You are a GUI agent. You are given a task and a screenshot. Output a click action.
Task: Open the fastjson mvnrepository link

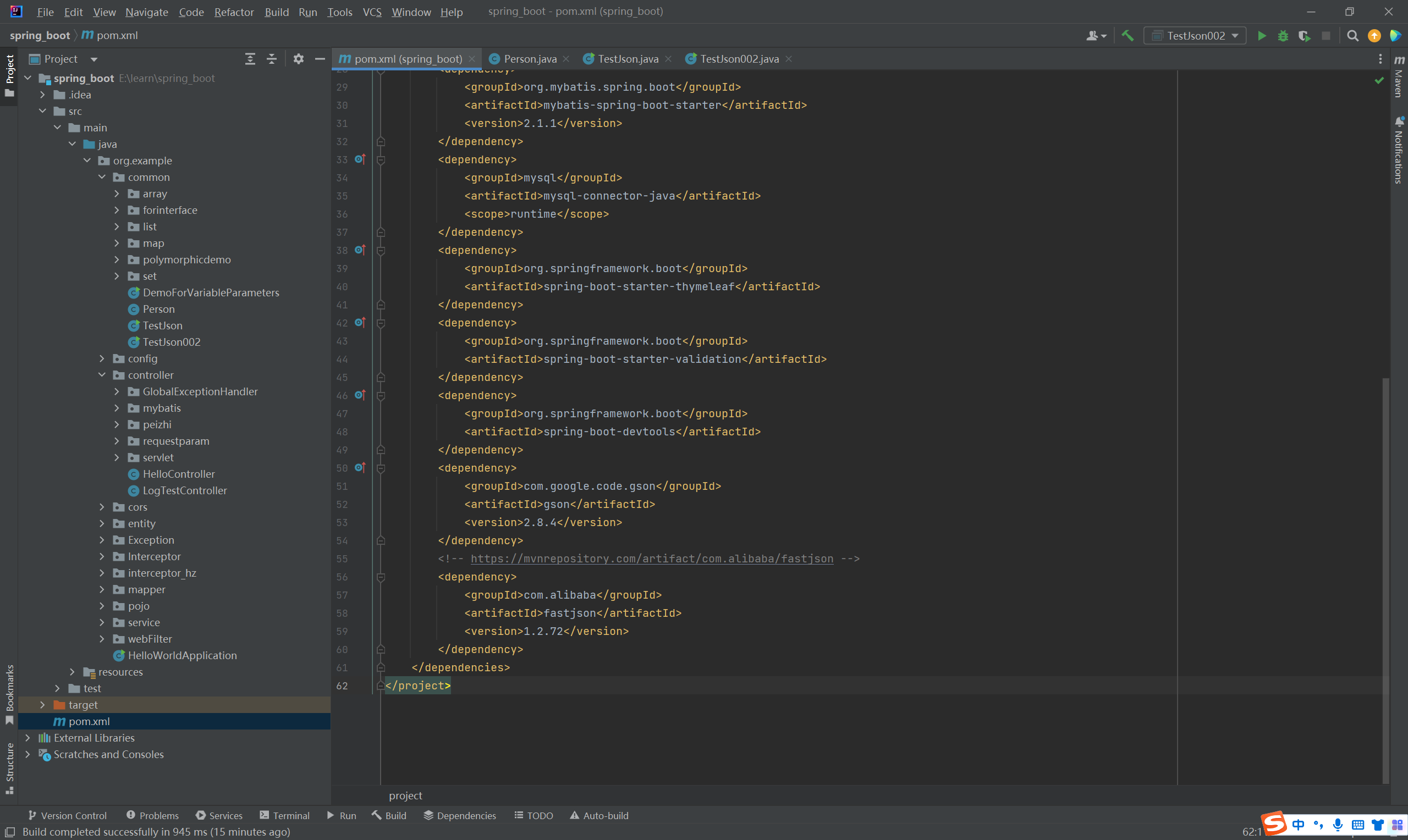tap(652, 559)
